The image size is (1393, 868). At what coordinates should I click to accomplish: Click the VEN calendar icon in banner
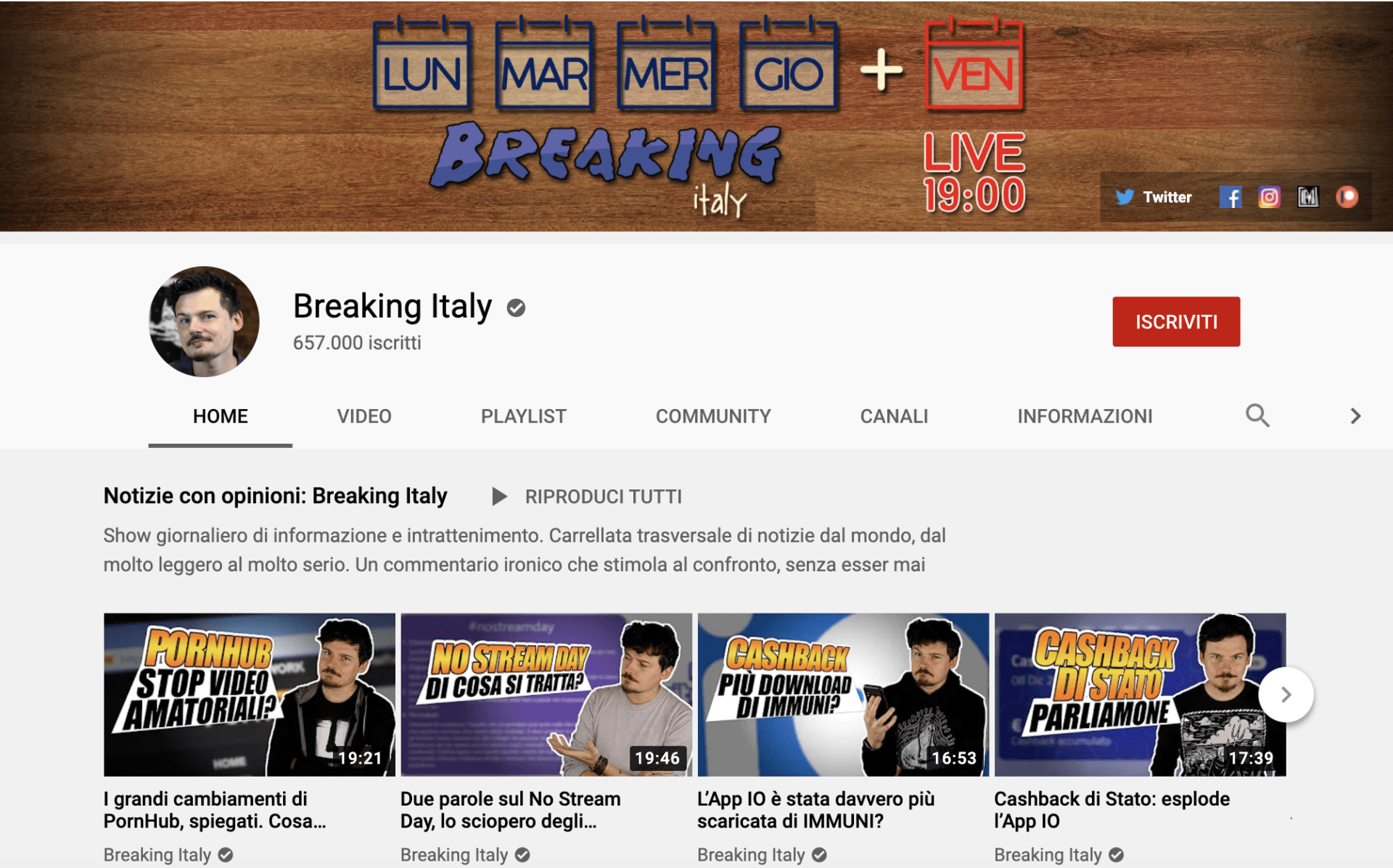(x=974, y=64)
